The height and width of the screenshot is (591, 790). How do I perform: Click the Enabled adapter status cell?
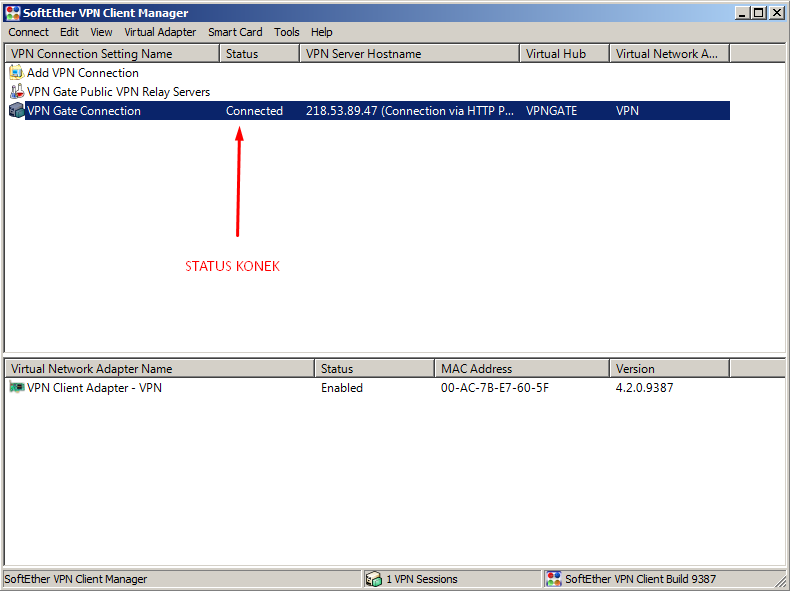tap(342, 387)
